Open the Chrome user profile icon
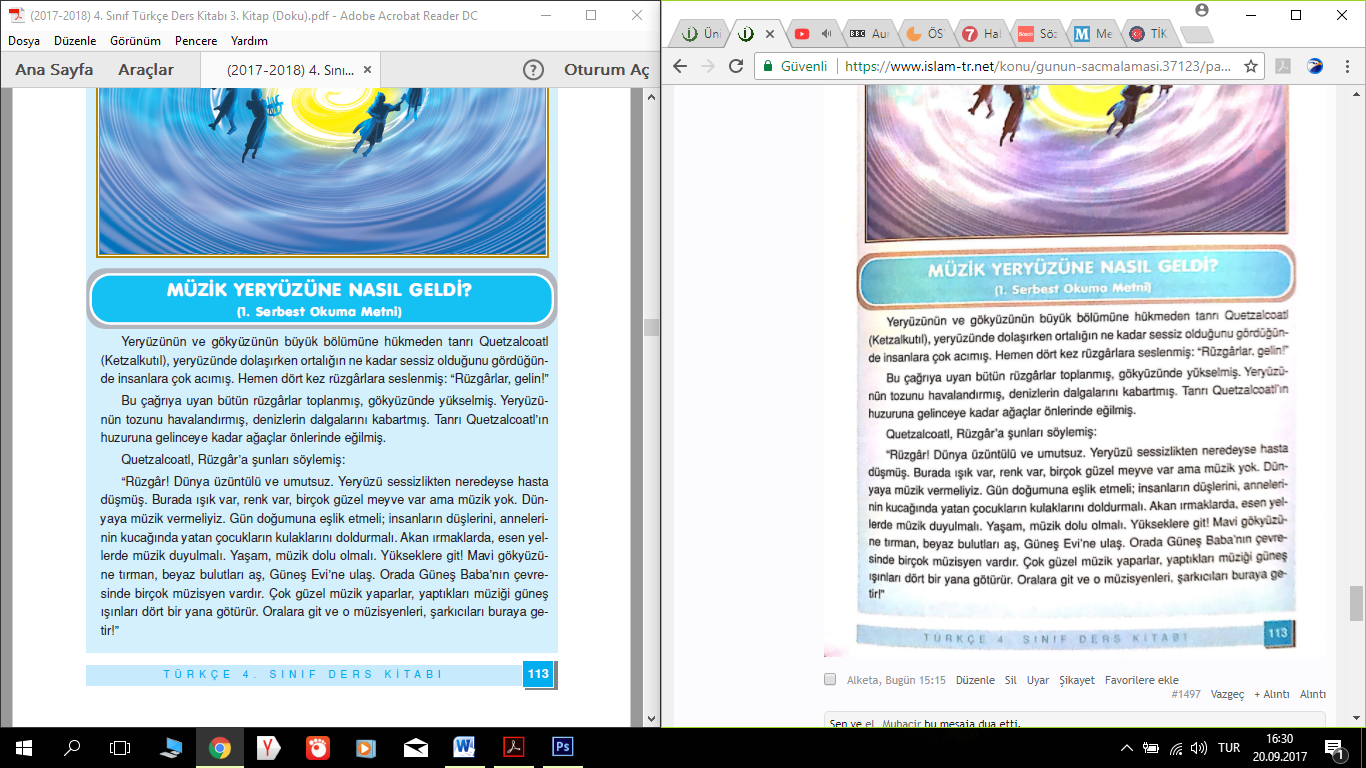Image resolution: width=1366 pixels, height=768 pixels. 1201,10
